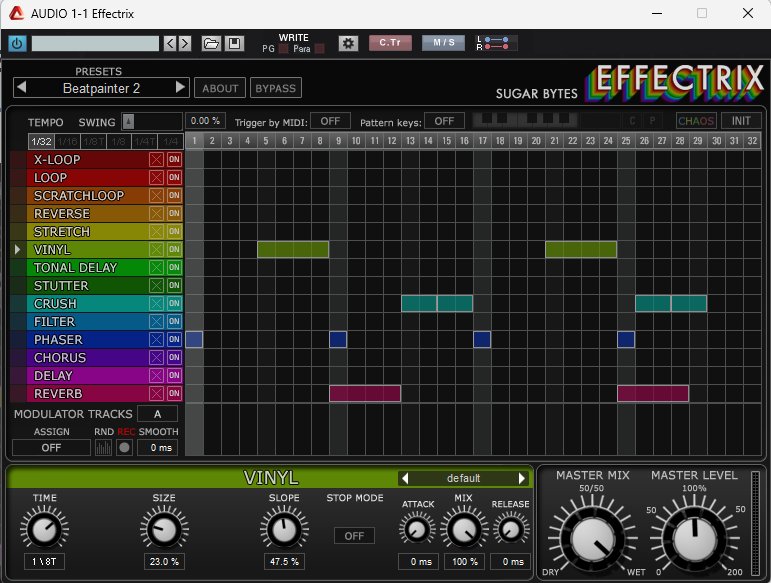Toggle the plugin power button
This screenshot has width=771, height=583.
[17, 43]
